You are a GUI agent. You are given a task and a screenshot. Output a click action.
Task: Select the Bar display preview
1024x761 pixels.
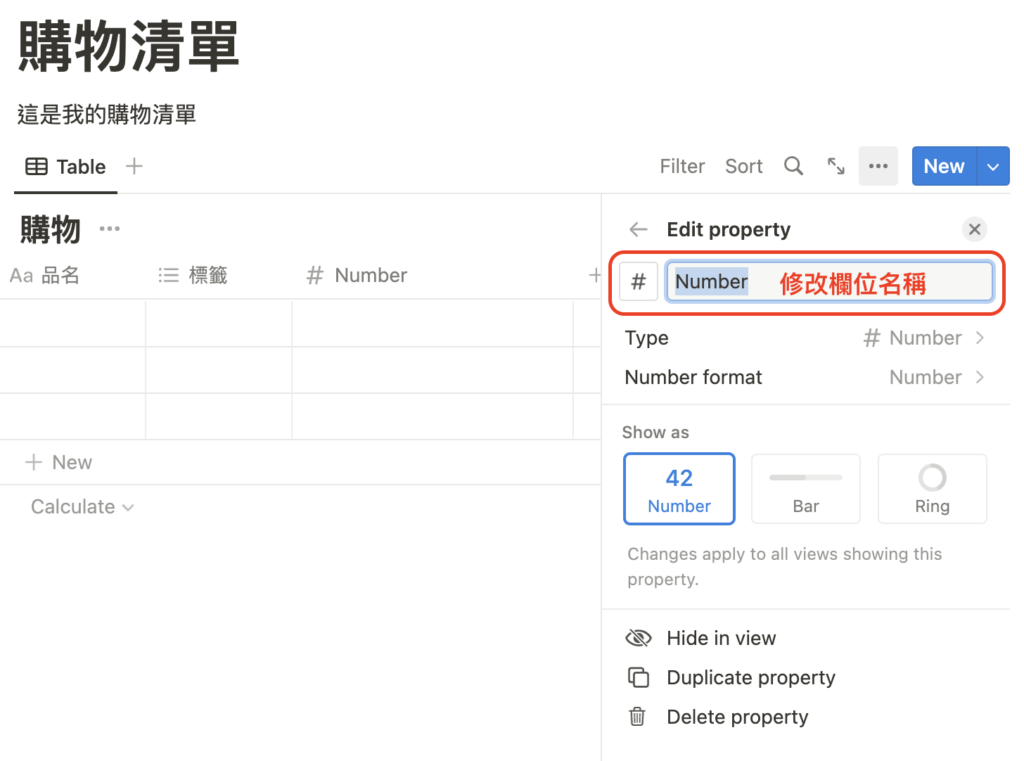tap(805, 488)
